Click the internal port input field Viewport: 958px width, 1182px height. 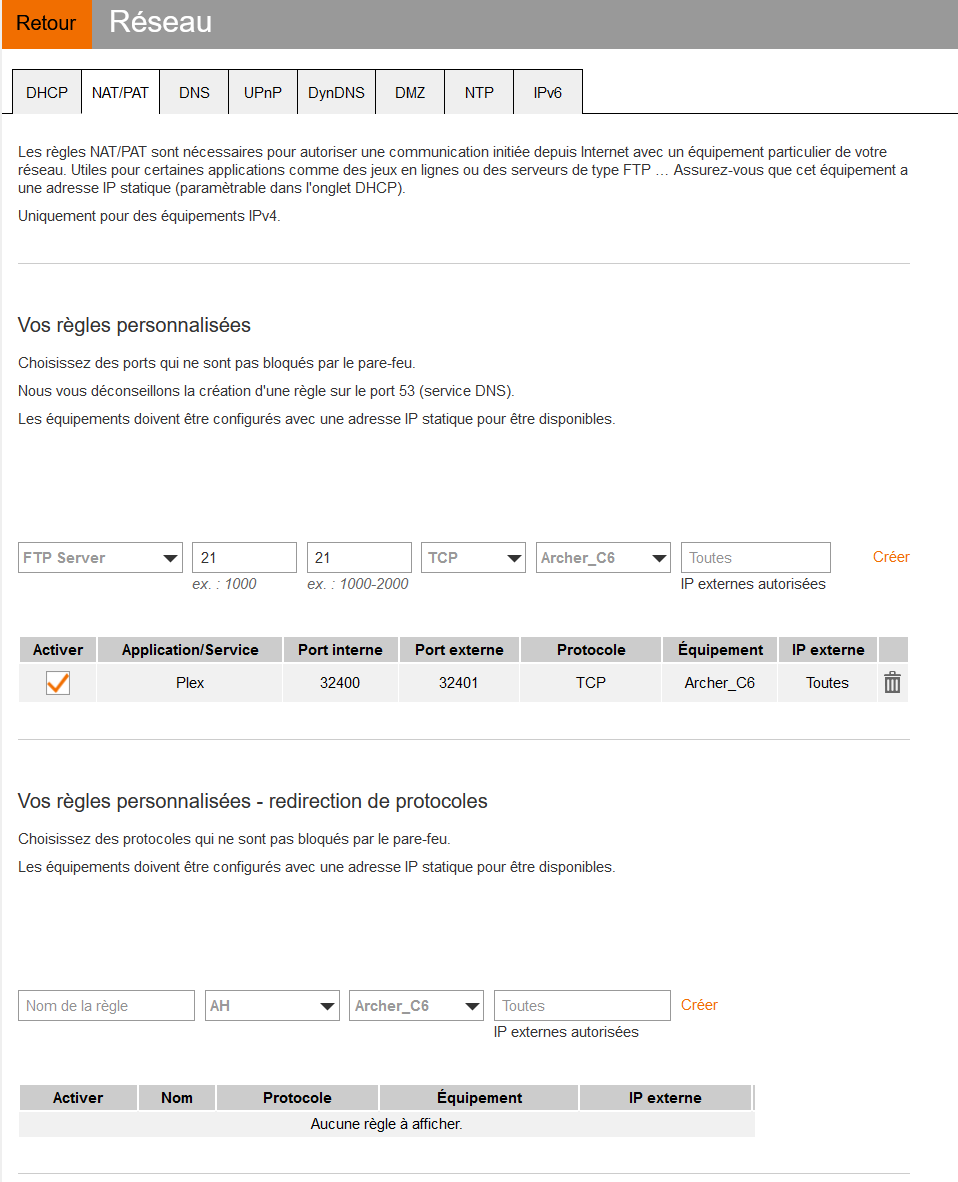pos(244,558)
